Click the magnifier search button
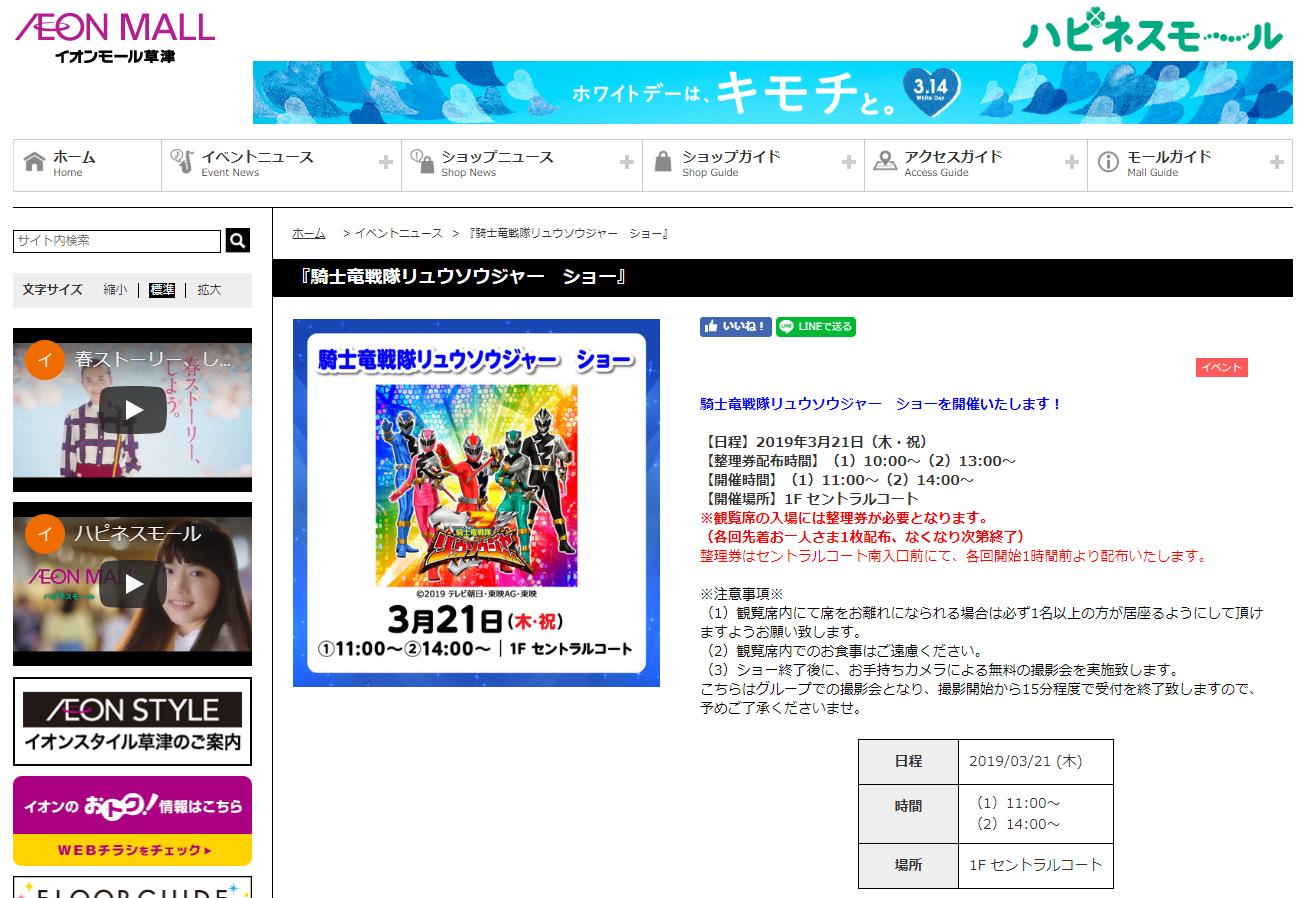The image size is (1310, 898). click(x=238, y=240)
